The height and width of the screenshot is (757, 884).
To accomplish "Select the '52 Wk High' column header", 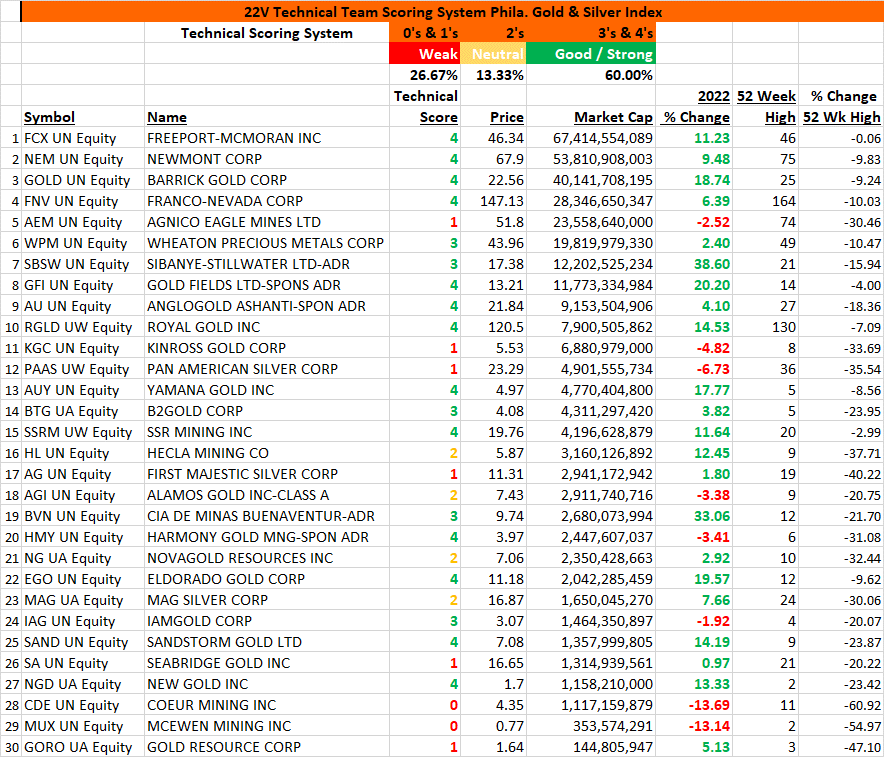I will click(842, 117).
